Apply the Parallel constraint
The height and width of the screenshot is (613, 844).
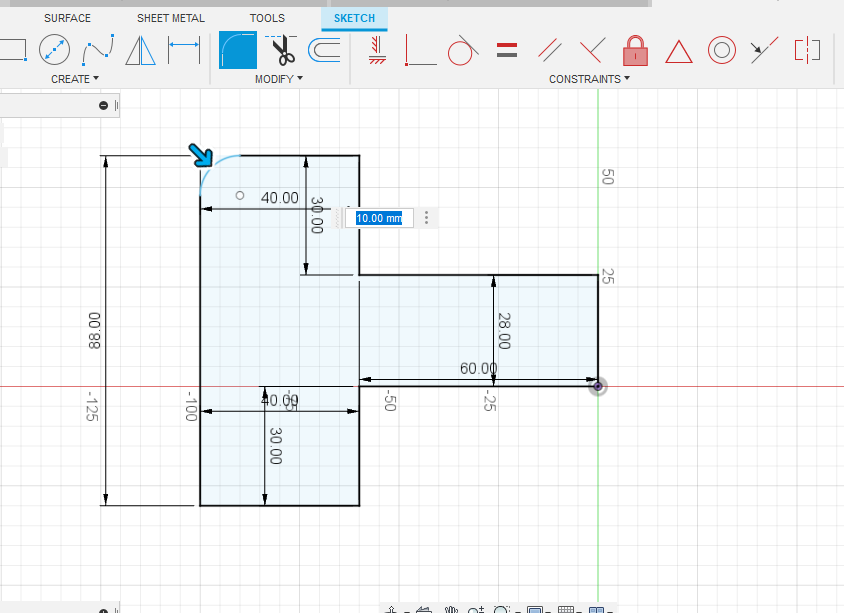550,49
